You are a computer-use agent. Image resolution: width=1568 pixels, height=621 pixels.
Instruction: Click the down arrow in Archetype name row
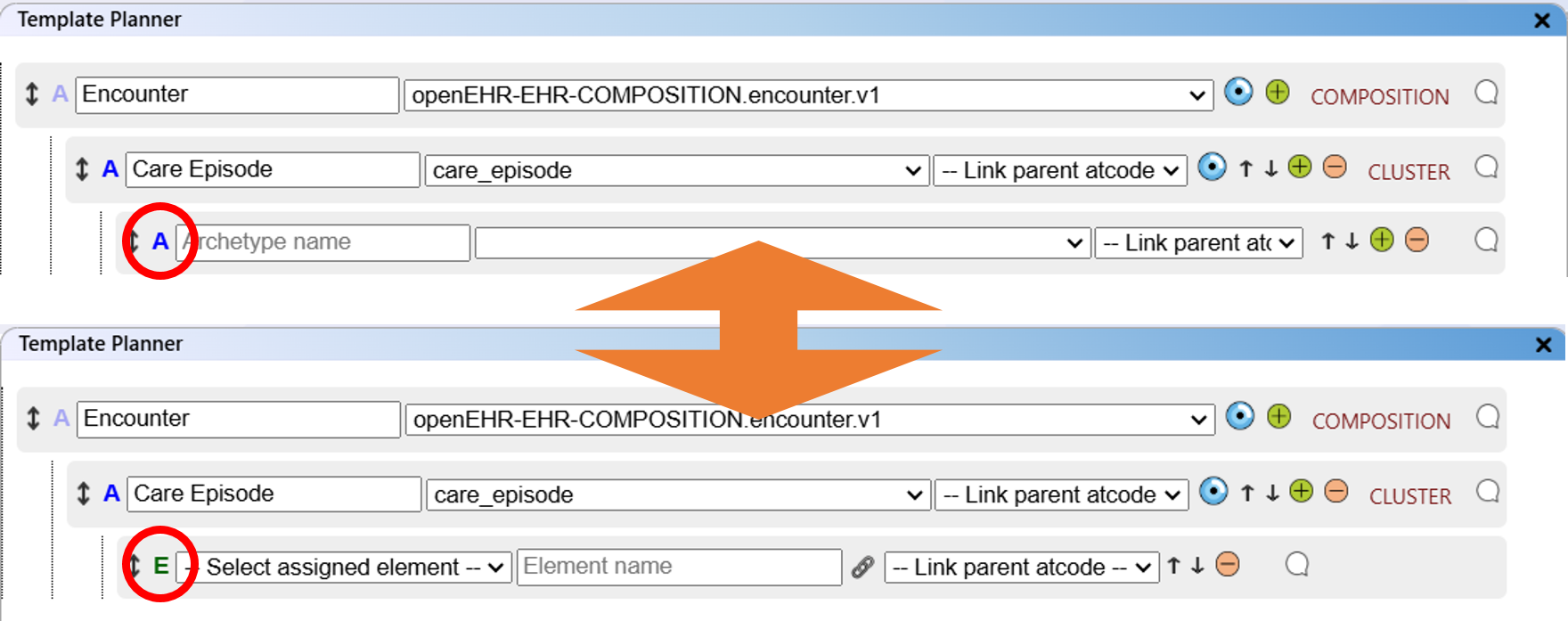click(1352, 241)
